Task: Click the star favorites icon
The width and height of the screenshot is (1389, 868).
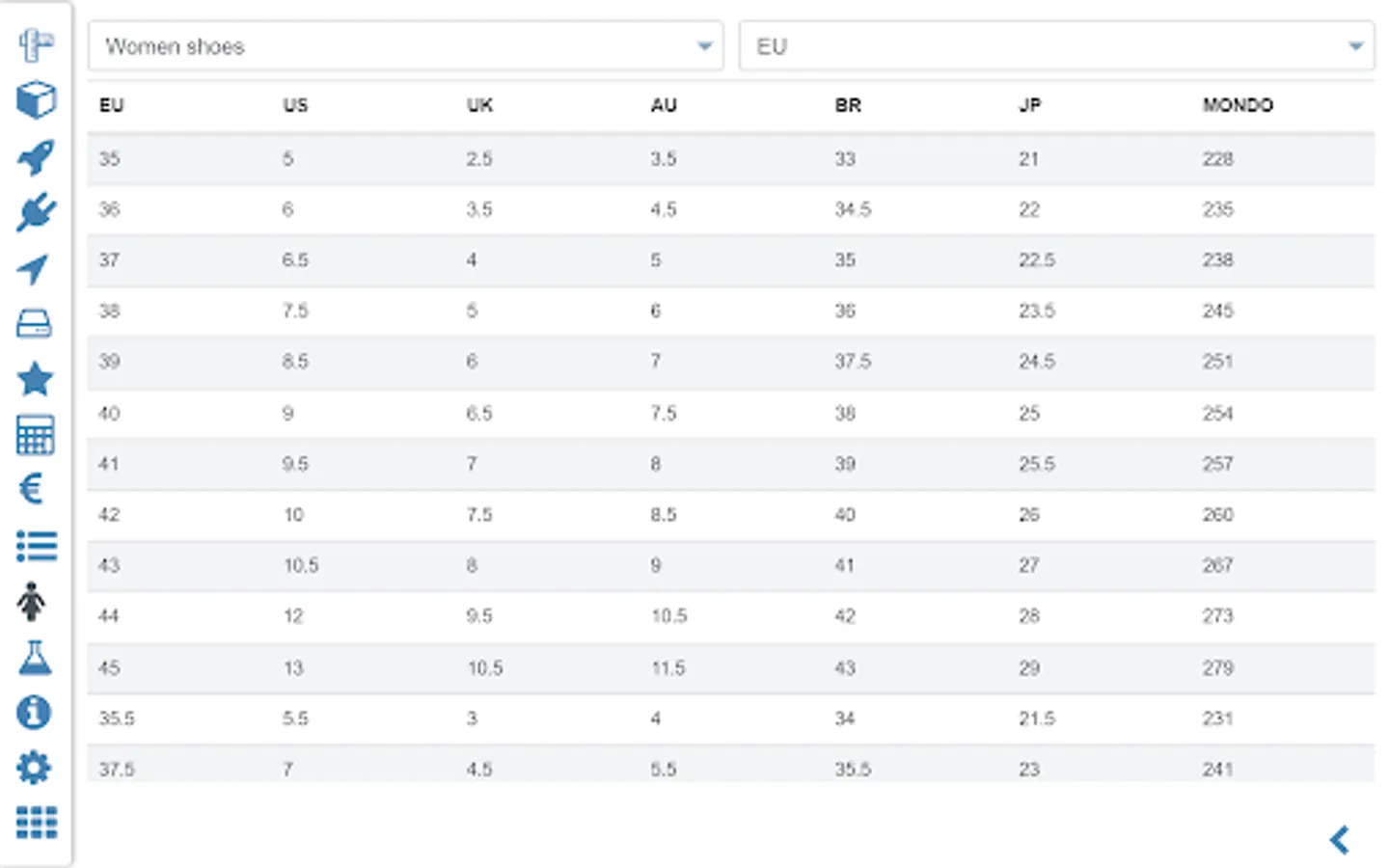Action: click(35, 380)
